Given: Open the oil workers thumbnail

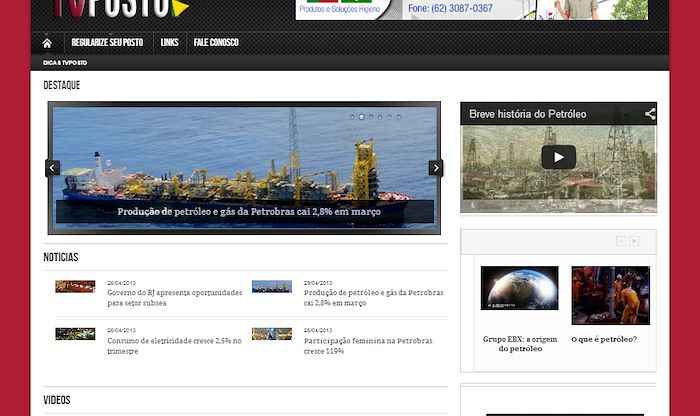Looking at the screenshot, I should click(611, 295).
